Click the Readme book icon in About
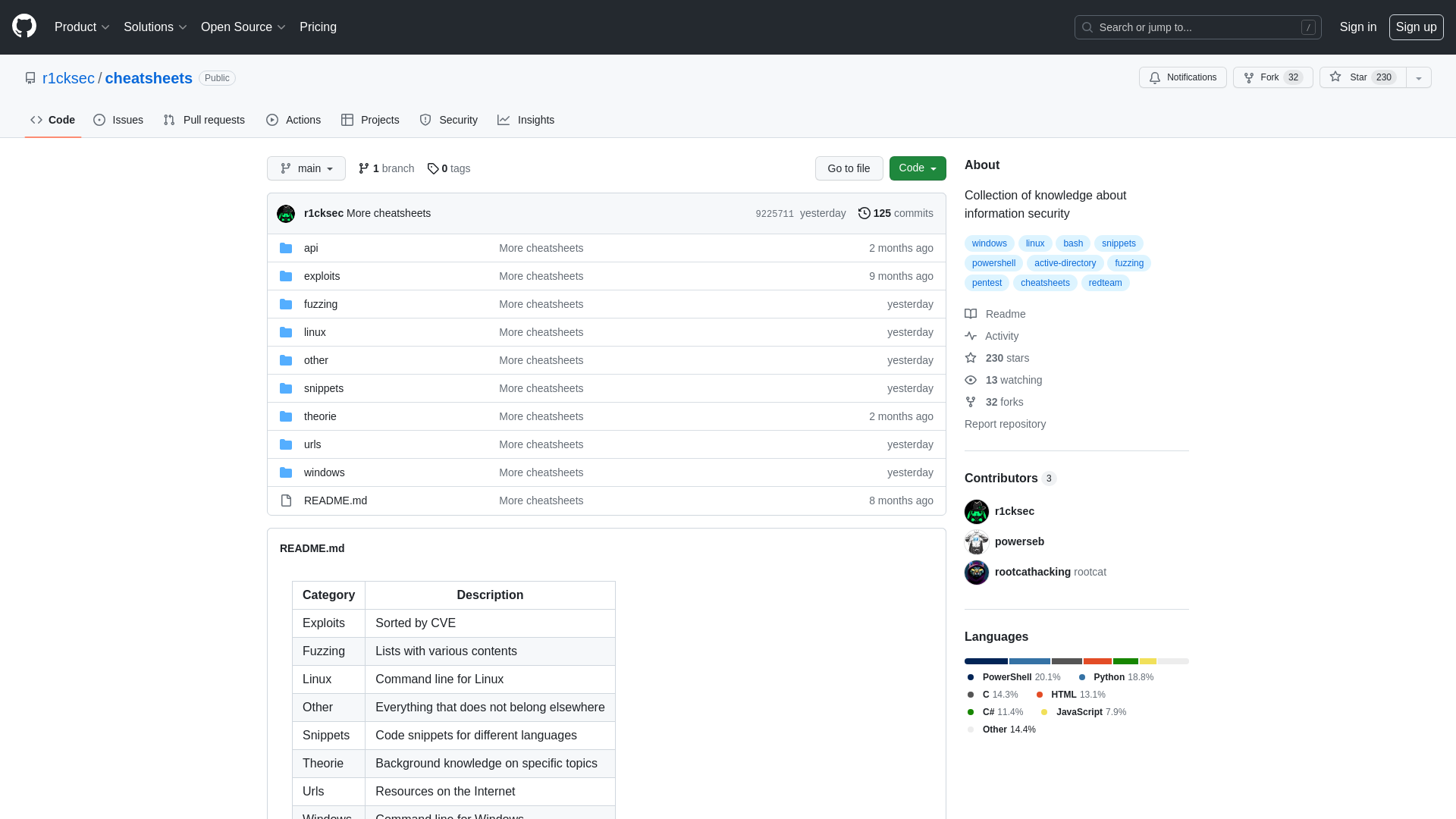This screenshot has width=1456, height=819. (971, 314)
